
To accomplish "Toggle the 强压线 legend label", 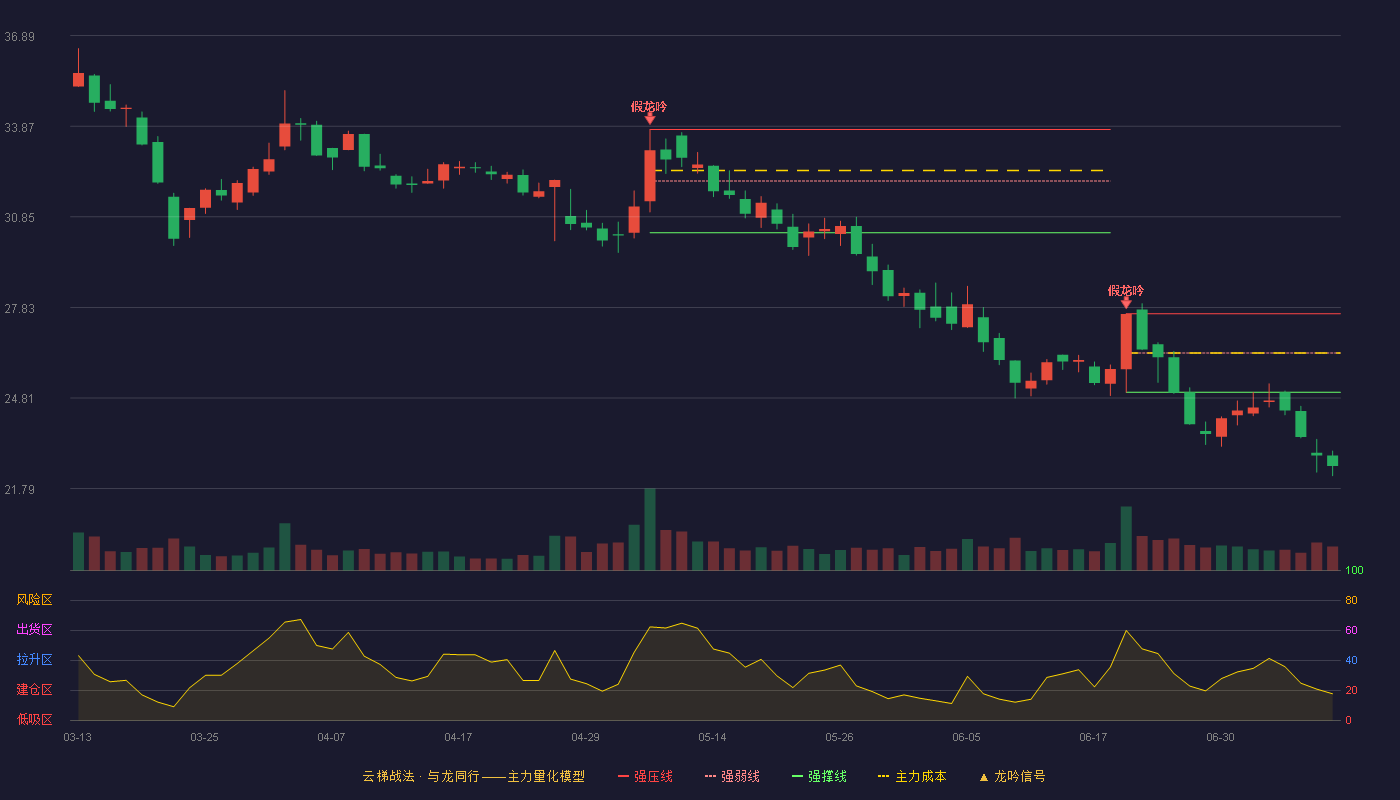I will click(x=653, y=776).
